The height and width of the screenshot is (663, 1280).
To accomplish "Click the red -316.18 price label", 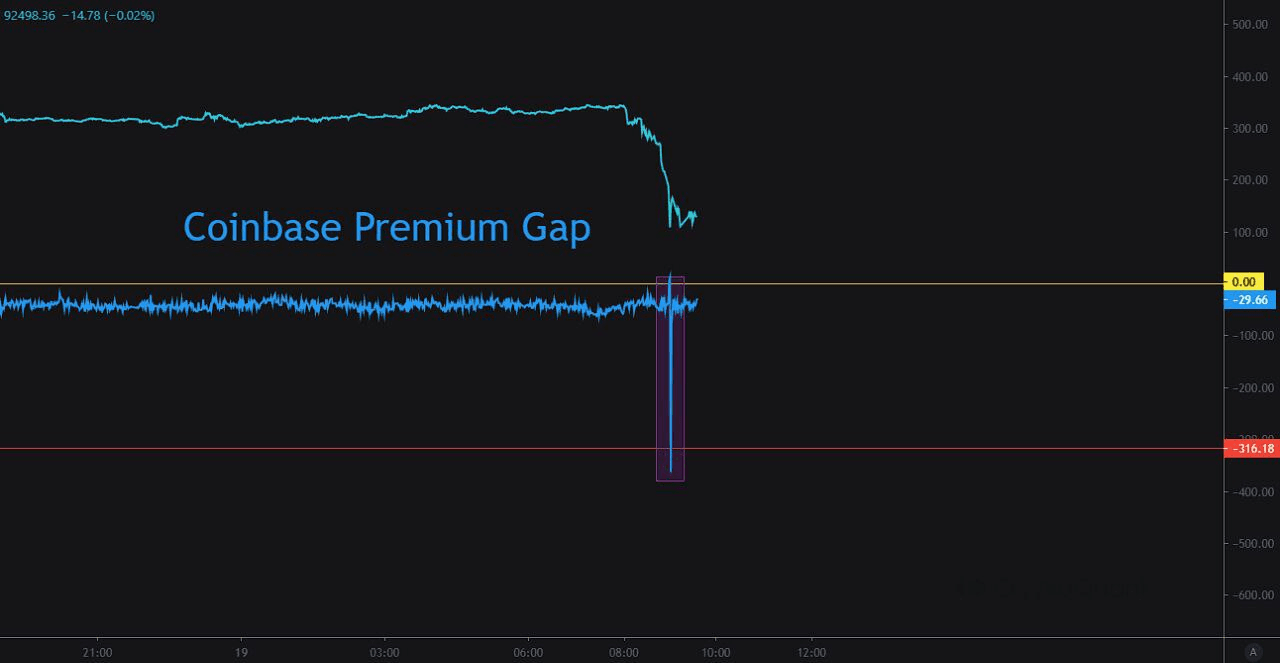I will click(1250, 449).
